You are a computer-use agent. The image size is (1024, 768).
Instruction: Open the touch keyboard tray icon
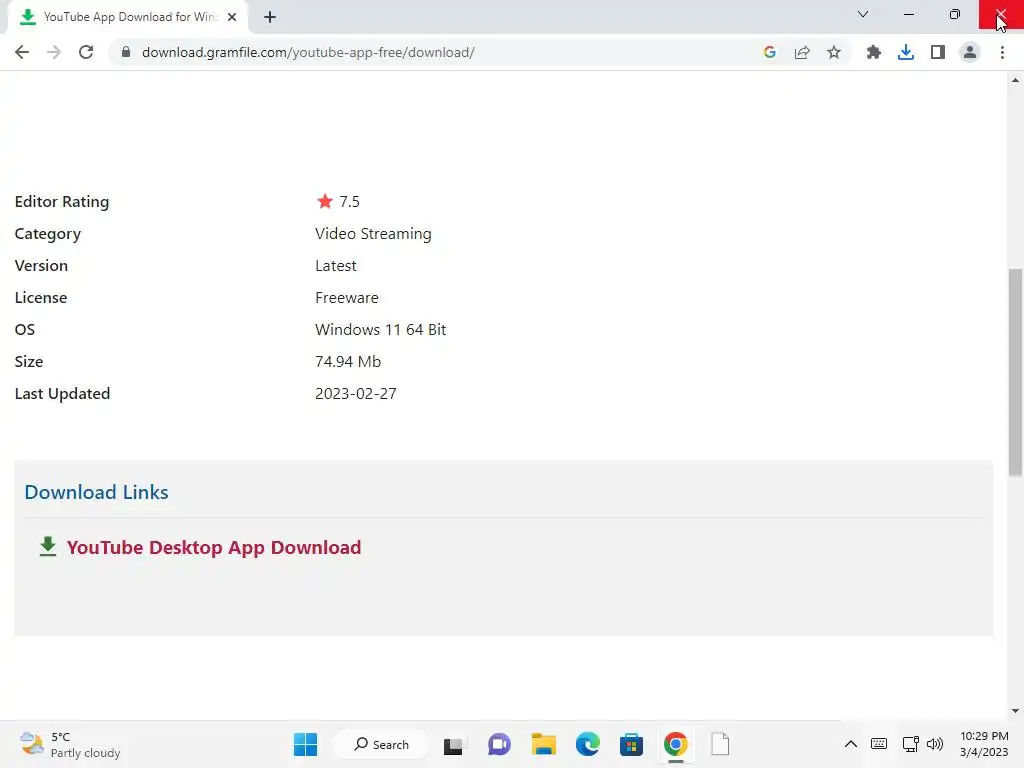point(879,744)
